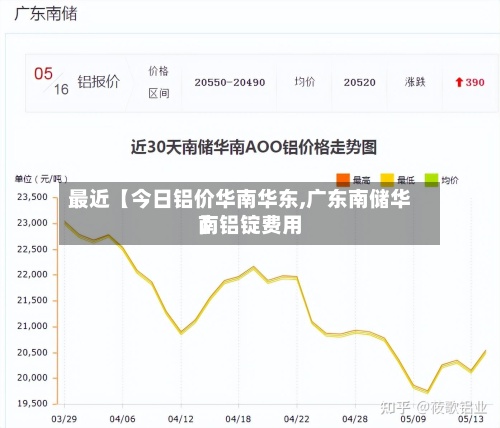This screenshot has height=428, width=500.
Task: Click the 铝报价 label
Action: coord(99,82)
